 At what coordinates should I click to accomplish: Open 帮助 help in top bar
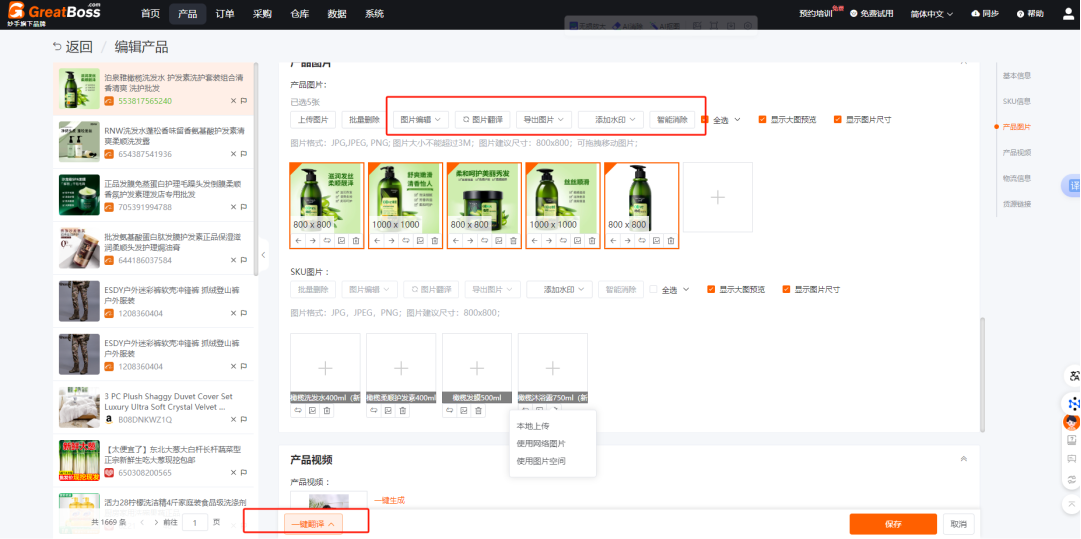click(1029, 14)
